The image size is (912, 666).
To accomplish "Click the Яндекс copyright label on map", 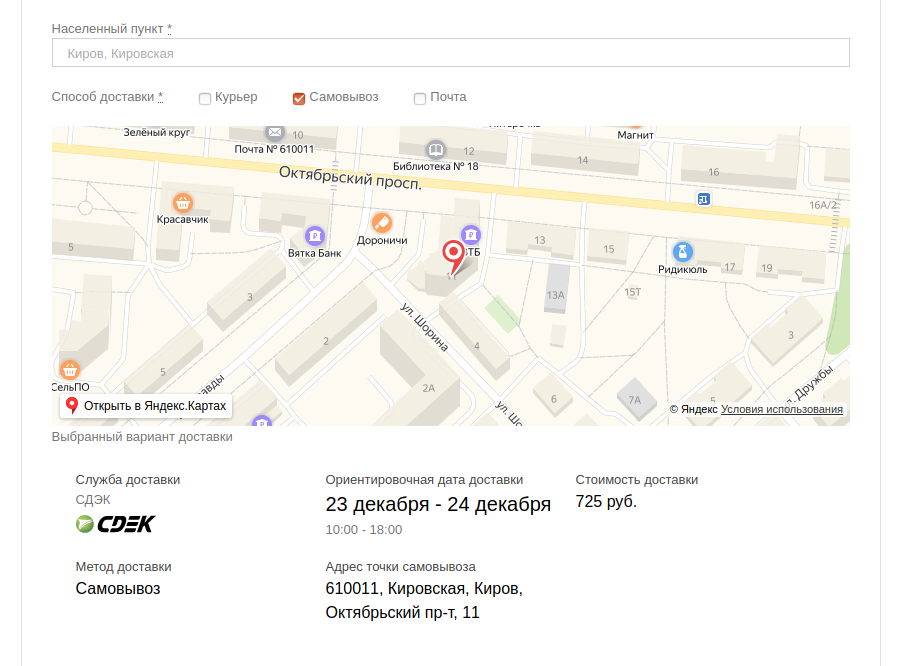I will pos(693,409).
